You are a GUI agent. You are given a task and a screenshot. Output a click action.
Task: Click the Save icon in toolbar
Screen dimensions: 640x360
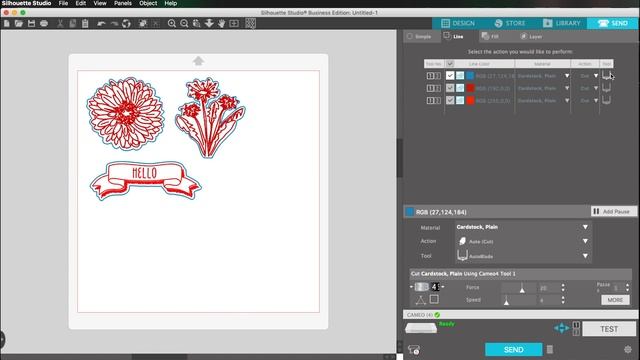pos(31,23)
